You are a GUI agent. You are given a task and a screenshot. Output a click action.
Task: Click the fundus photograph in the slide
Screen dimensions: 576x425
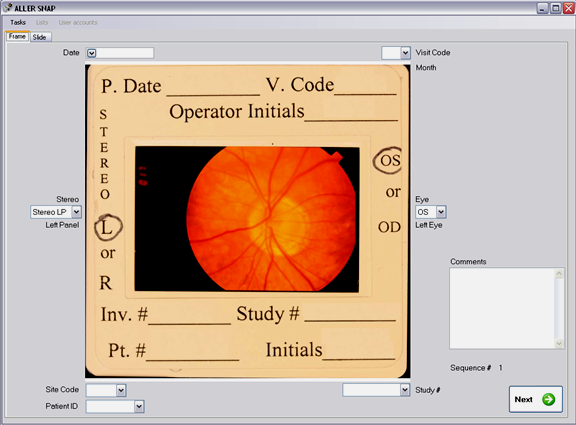tap(247, 219)
